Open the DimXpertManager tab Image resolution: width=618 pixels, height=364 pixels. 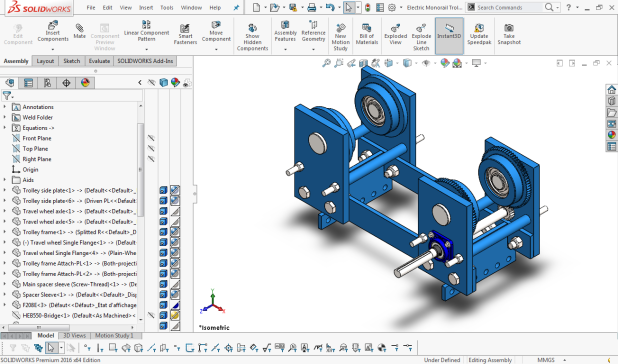point(66,83)
